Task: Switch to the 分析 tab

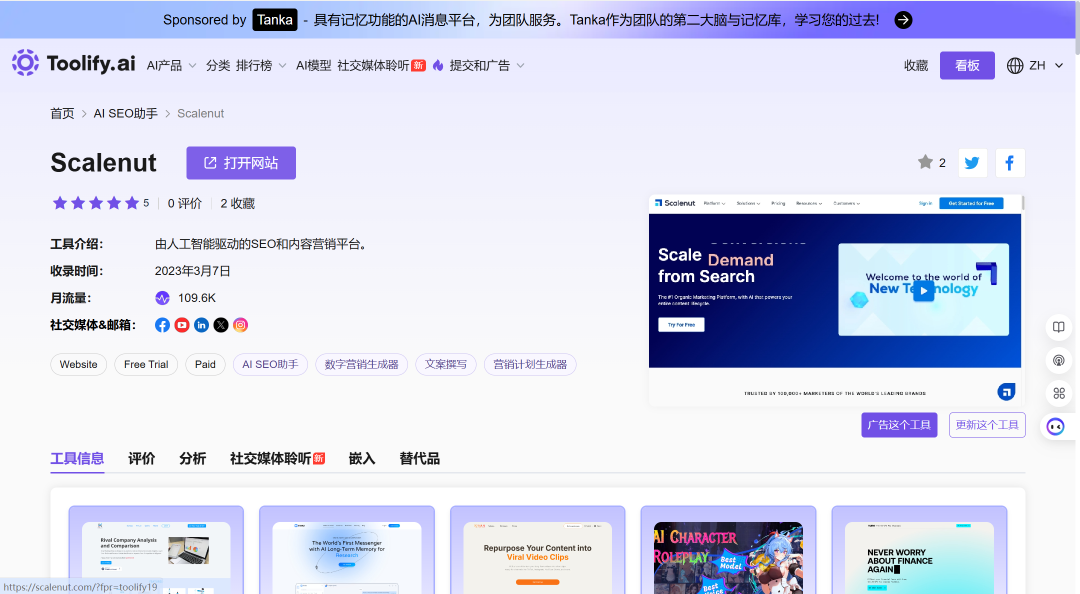Action: click(x=192, y=459)
